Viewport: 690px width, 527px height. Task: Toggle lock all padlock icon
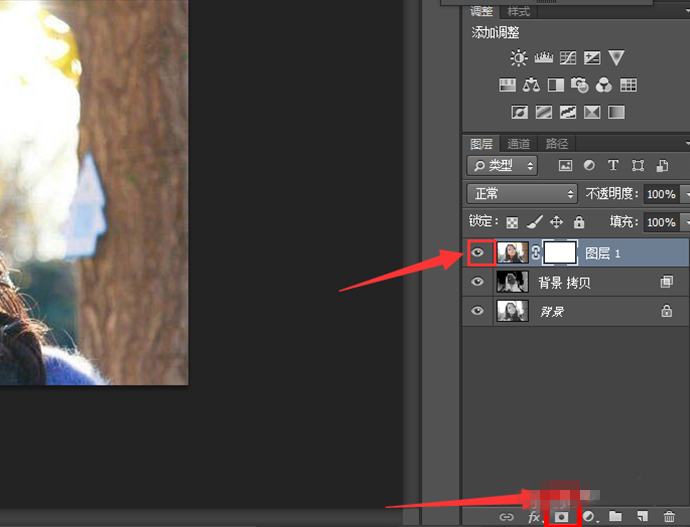point(579,222)
